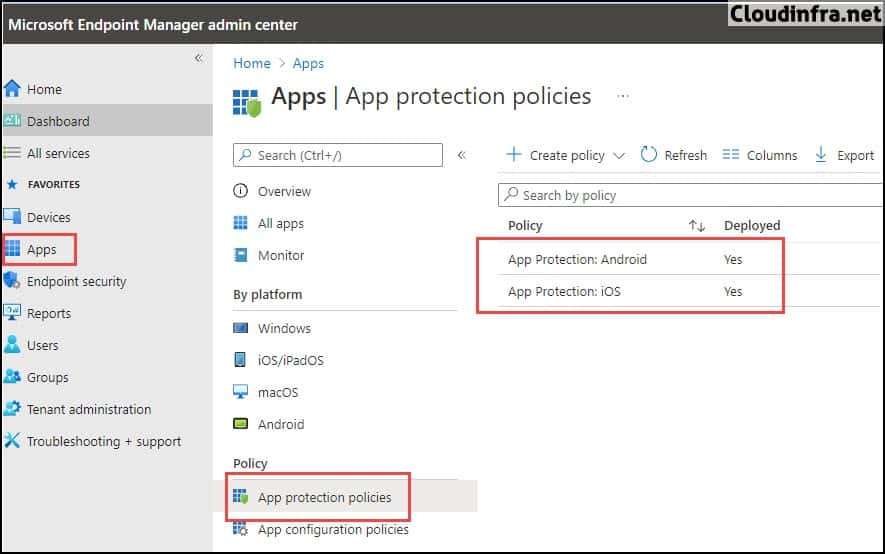The width and height of the screenshot is (885, 554).
Task: Focus the Search (Ctrl+/) input field
Action: tap(338, 155)
